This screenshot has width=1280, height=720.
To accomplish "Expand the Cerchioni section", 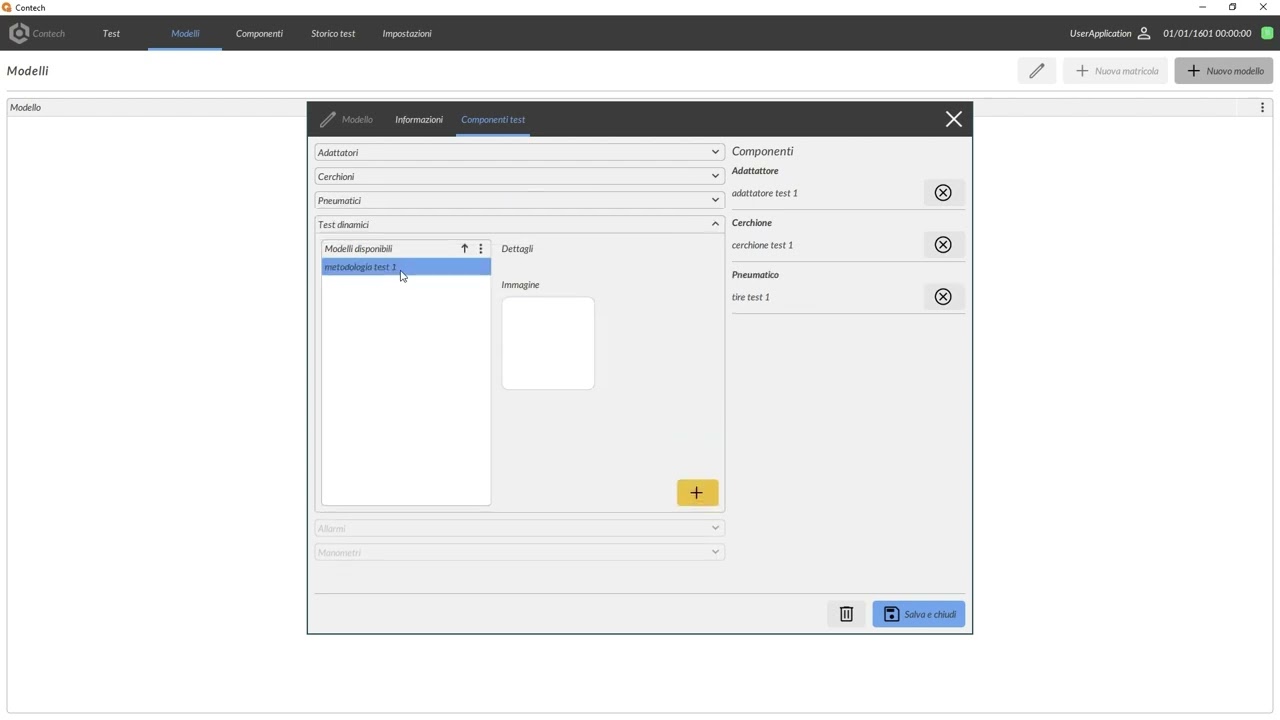I will pyautogui.click(x=519, y=176).
